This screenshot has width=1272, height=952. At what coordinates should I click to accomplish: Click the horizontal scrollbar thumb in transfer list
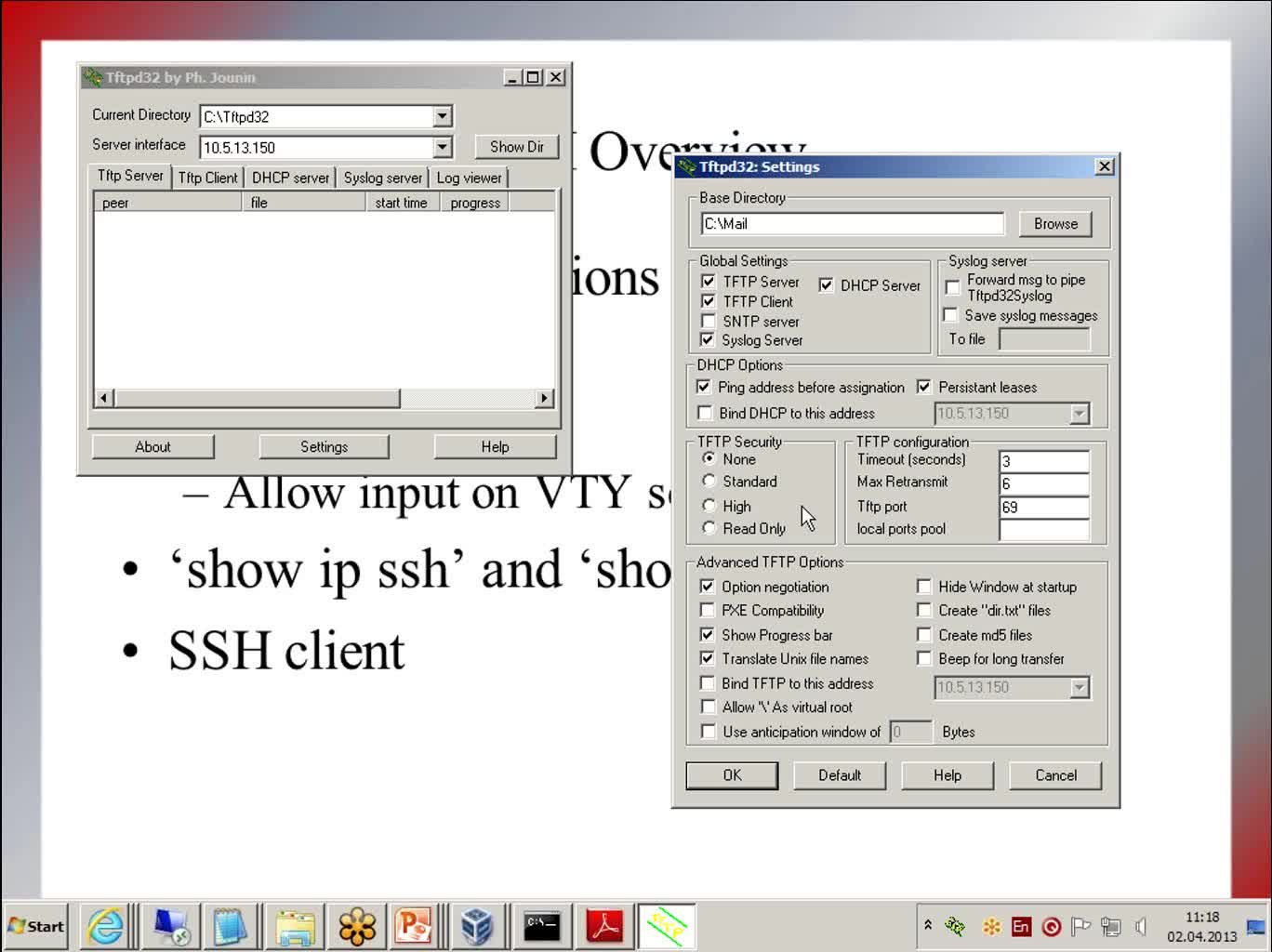point(257,398)
